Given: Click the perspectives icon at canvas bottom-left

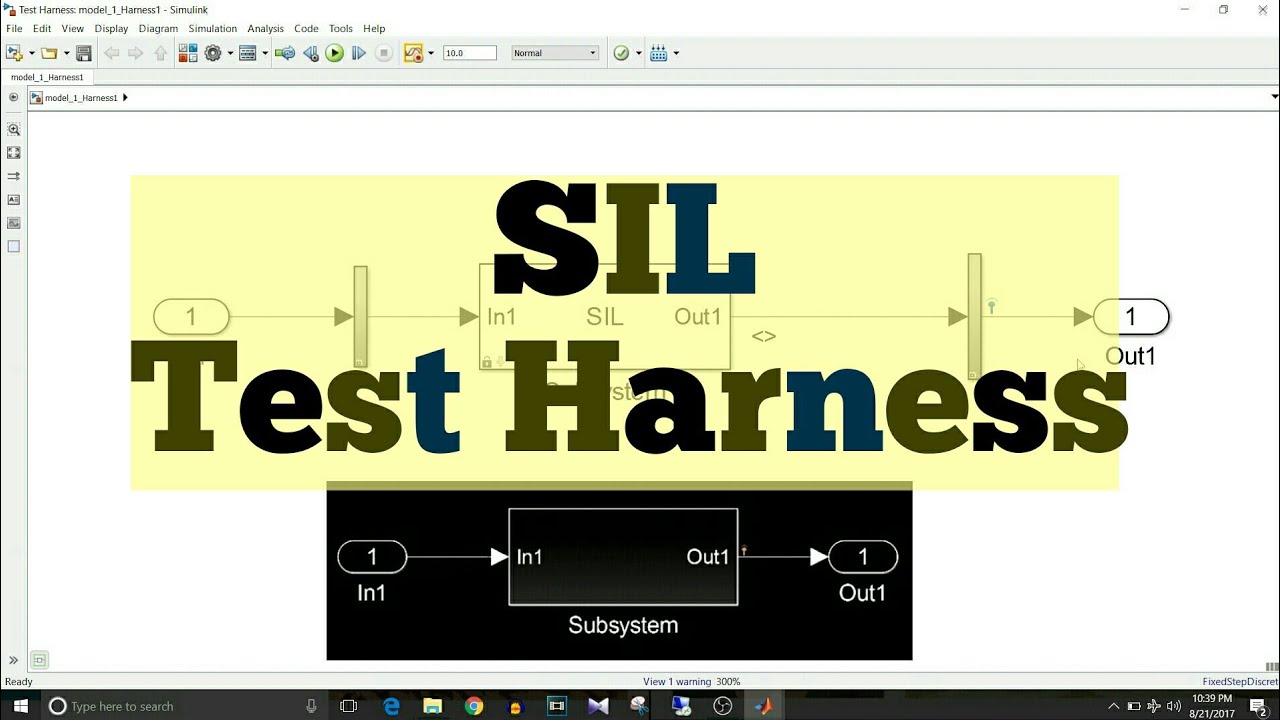Looking at the screenshot, I should click(x=39, y=660).
